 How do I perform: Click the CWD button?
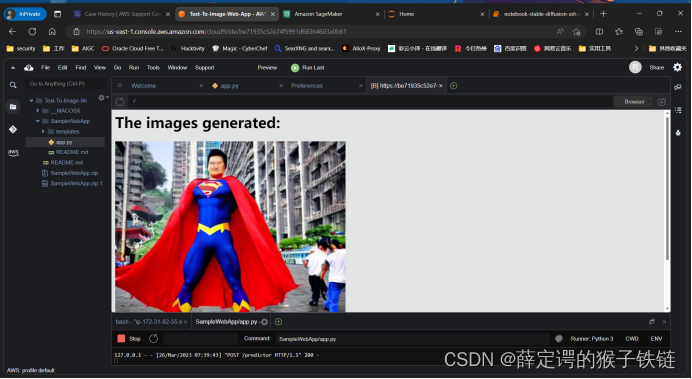tap(632, 339)
